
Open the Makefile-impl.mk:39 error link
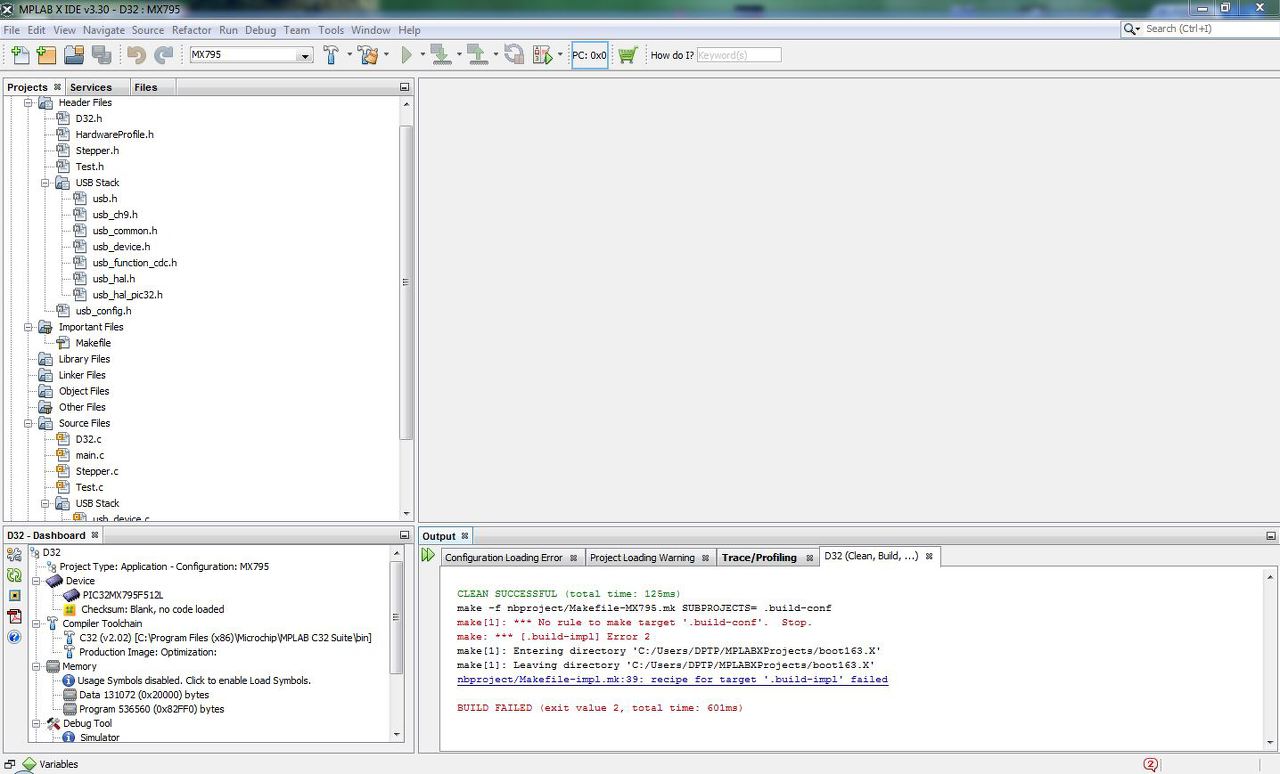[x=672, y=680]
